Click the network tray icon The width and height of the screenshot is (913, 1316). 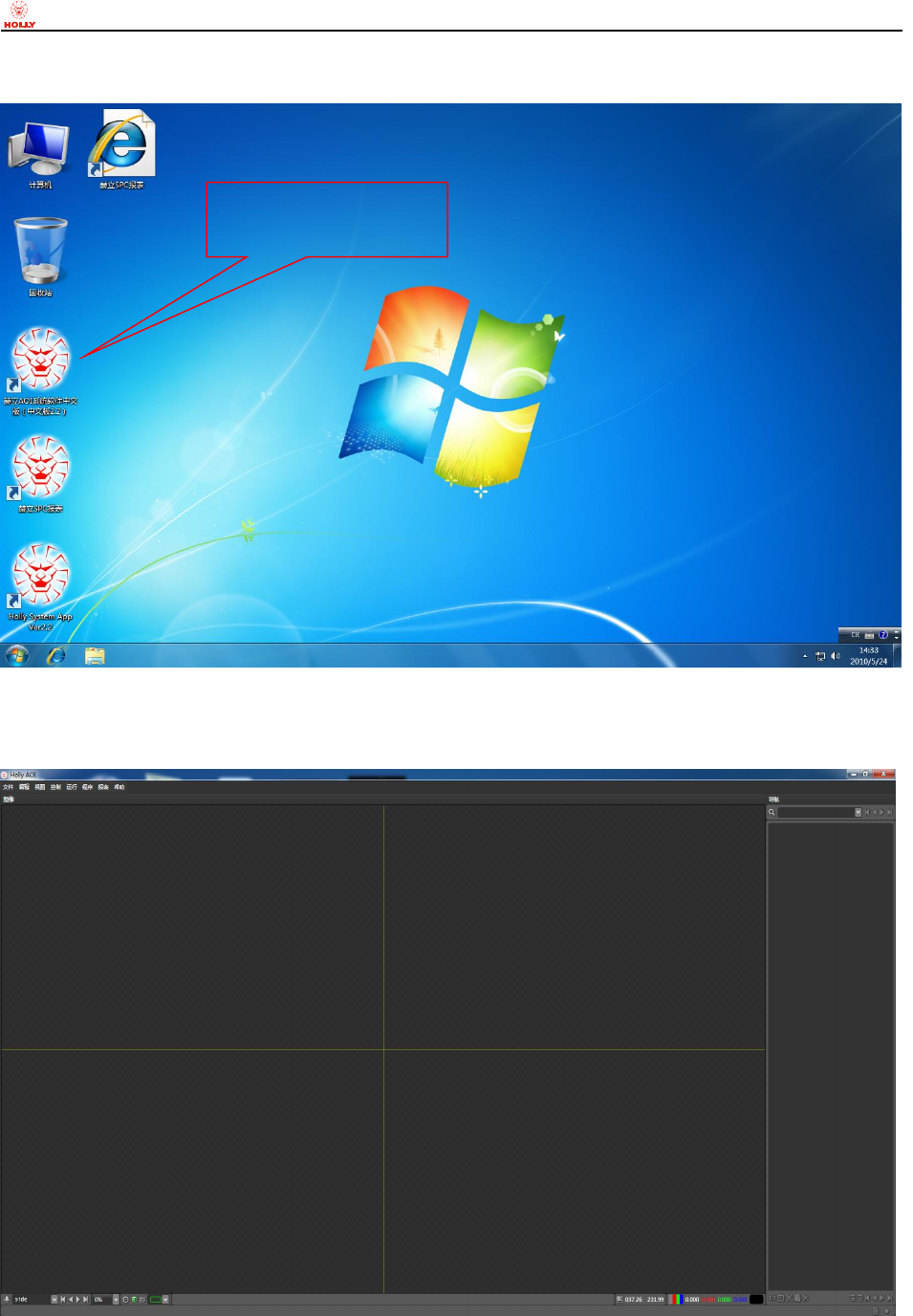(x=820, y=656)
